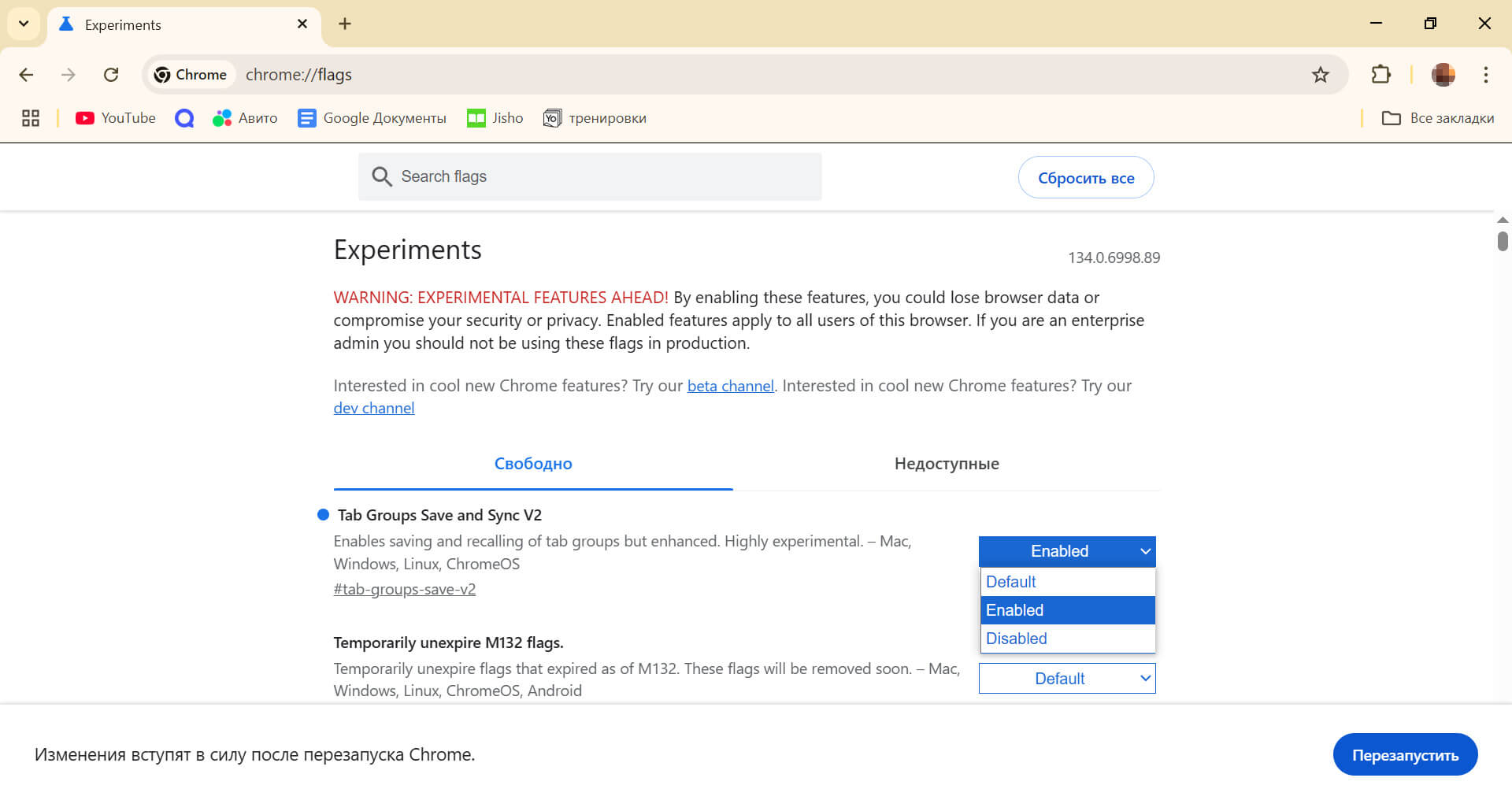Click the Перезапустить relaunch button

click(1405, 755)
